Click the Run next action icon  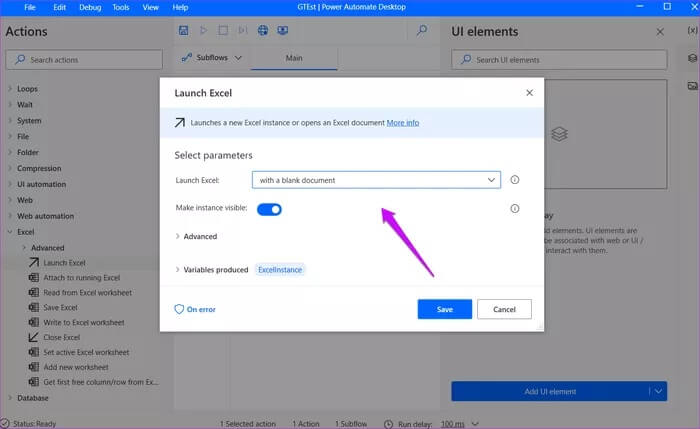point(242,30)
